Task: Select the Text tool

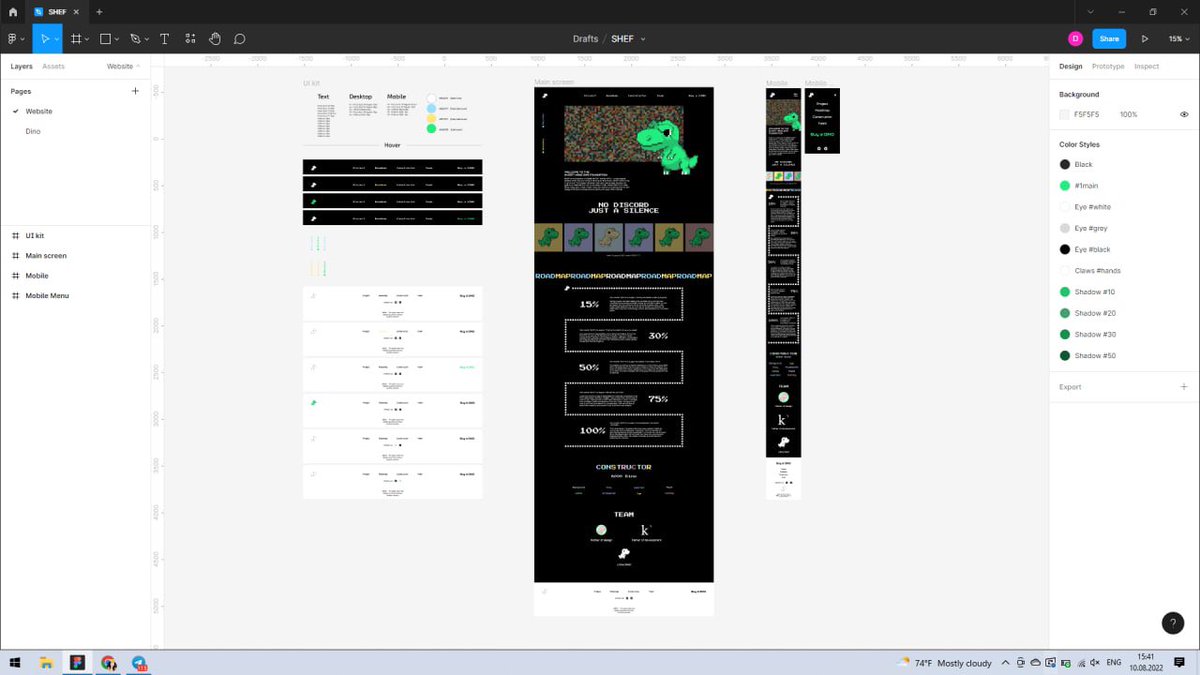Action: [164, 38]
